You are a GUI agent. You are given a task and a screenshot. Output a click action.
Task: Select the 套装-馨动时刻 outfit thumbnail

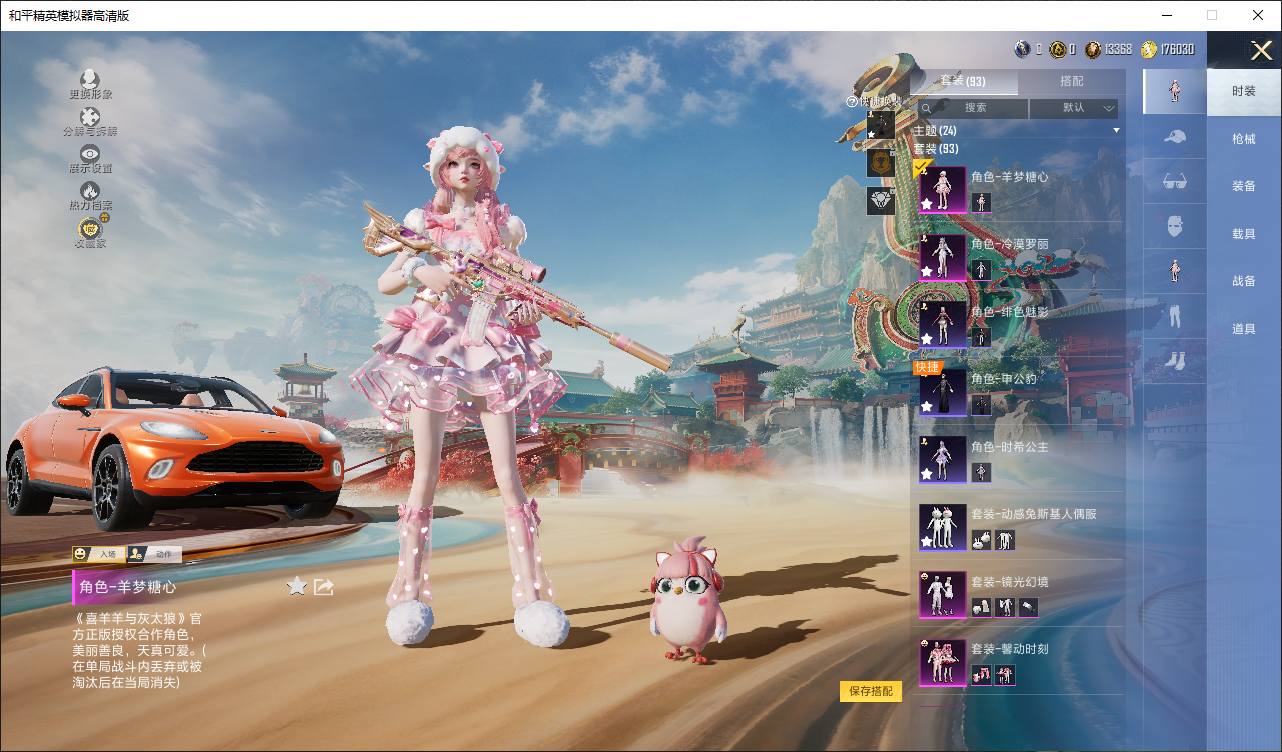[942, 662]
